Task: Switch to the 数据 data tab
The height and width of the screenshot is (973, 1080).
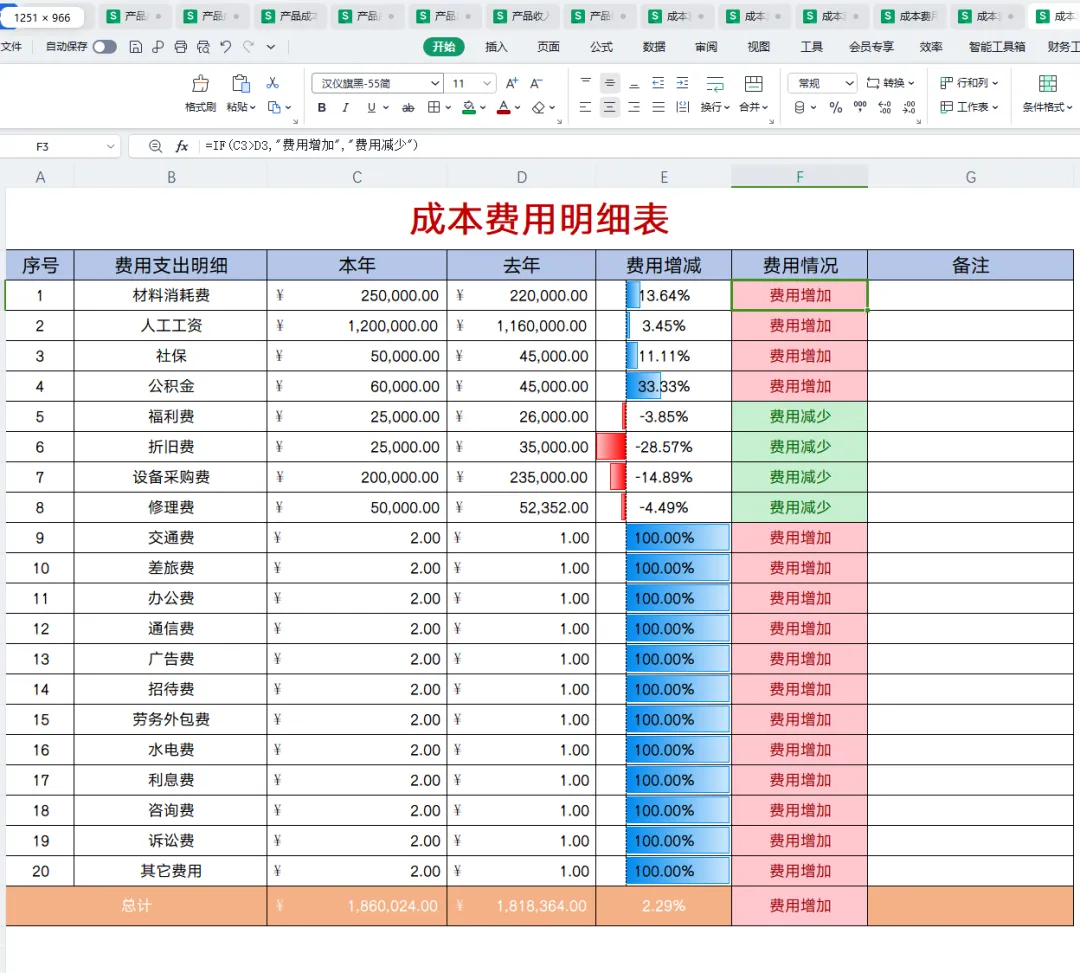Action: [654, 47]
